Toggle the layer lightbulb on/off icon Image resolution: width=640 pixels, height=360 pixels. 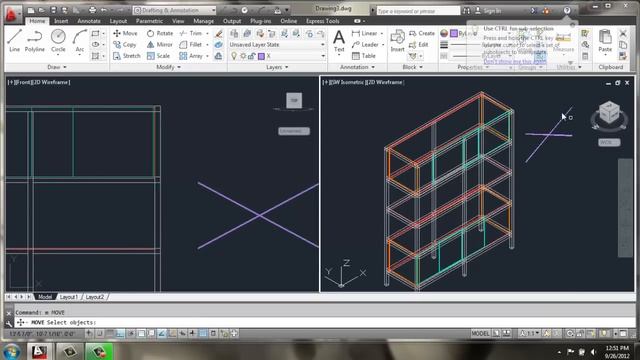click(234, 56)
